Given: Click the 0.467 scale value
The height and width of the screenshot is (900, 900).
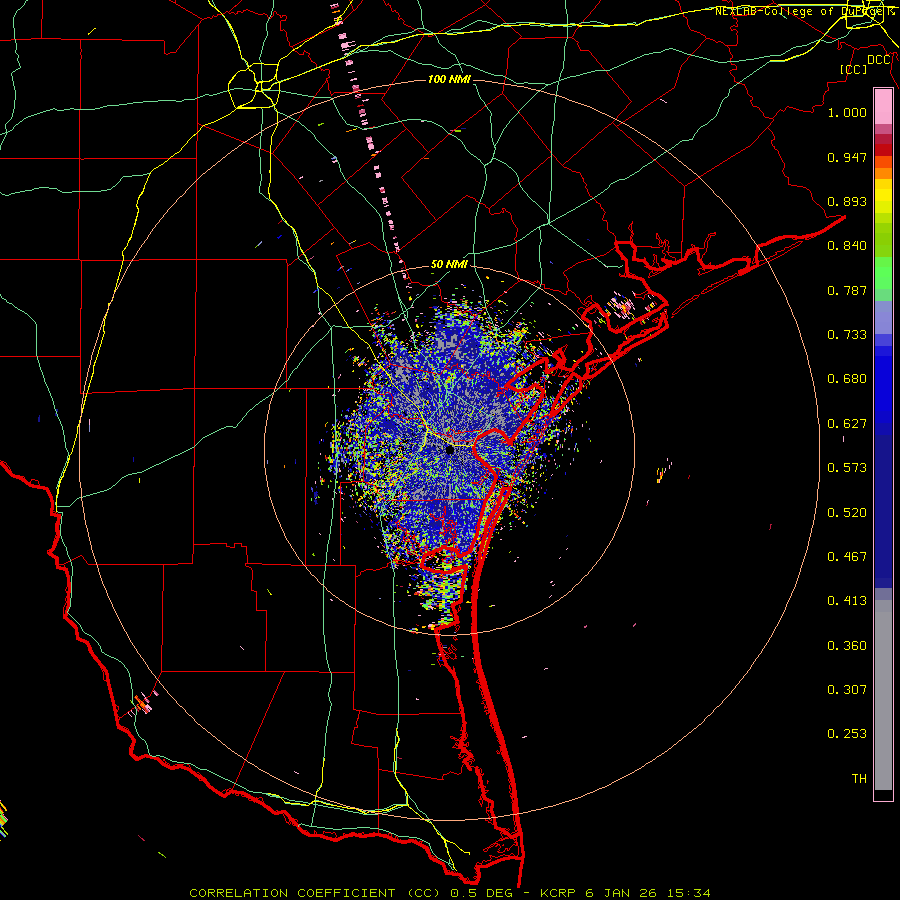Looking at the screenshot, I should (x=847, y=557).
